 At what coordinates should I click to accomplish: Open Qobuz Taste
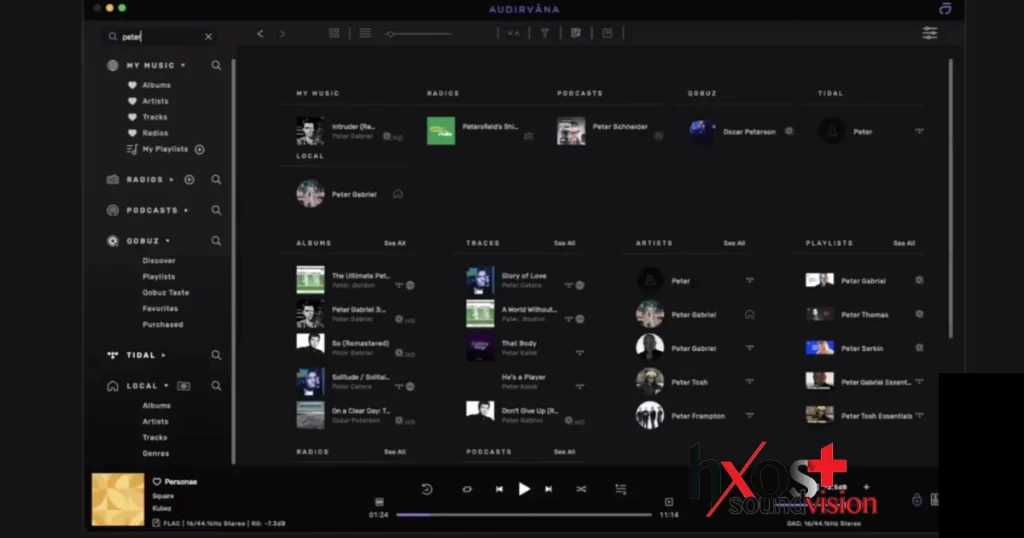166,293
